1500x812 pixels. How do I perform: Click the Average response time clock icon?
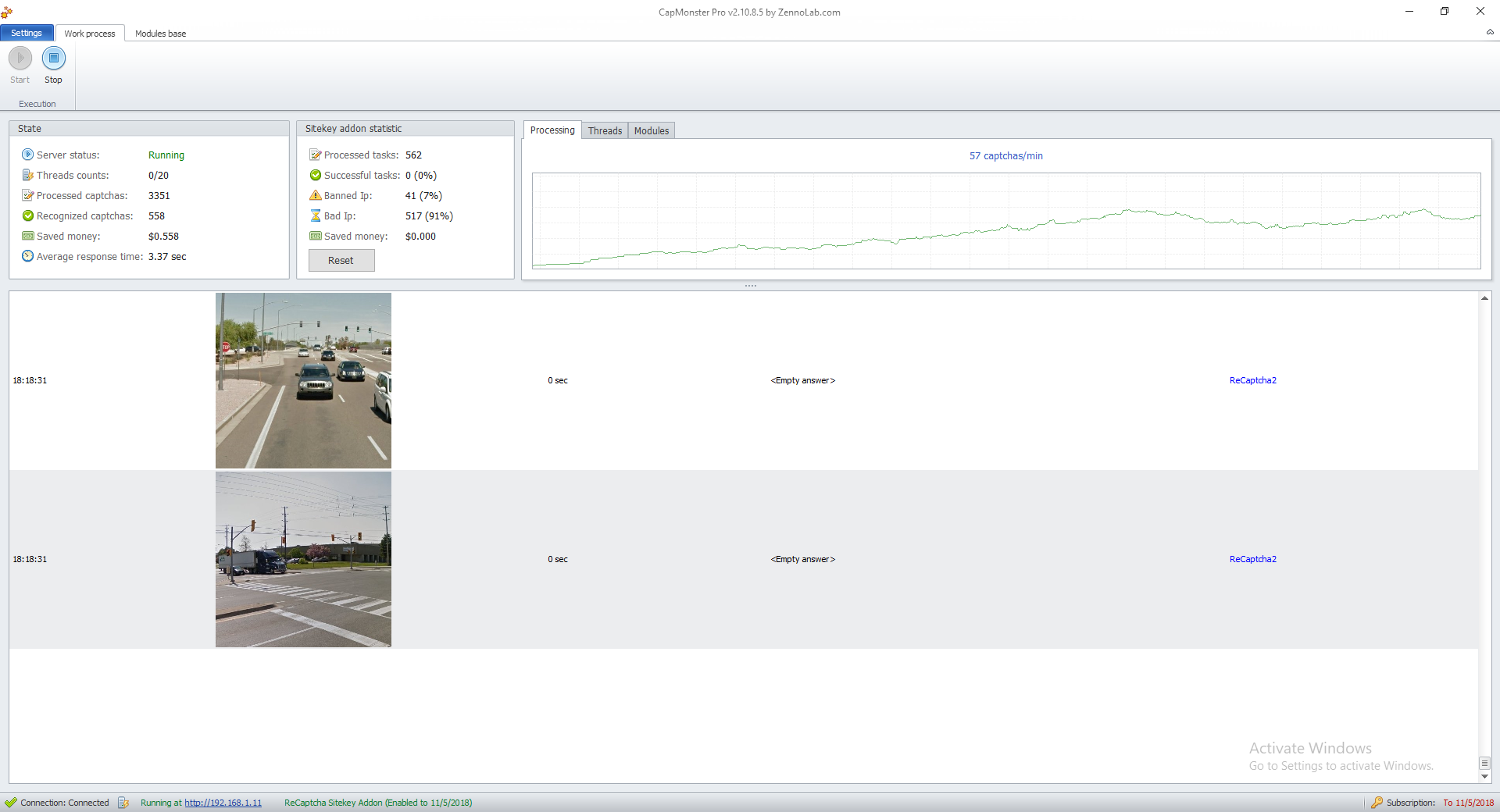coord(27,256)
